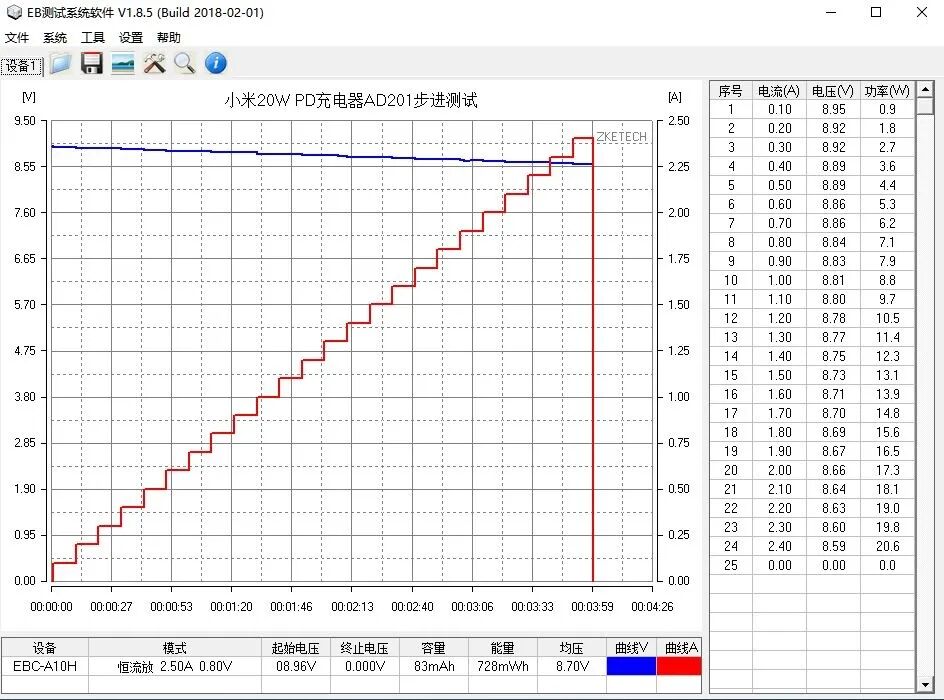
Task: Click the blue 曲线V color swatch
Action: point(631,666)
